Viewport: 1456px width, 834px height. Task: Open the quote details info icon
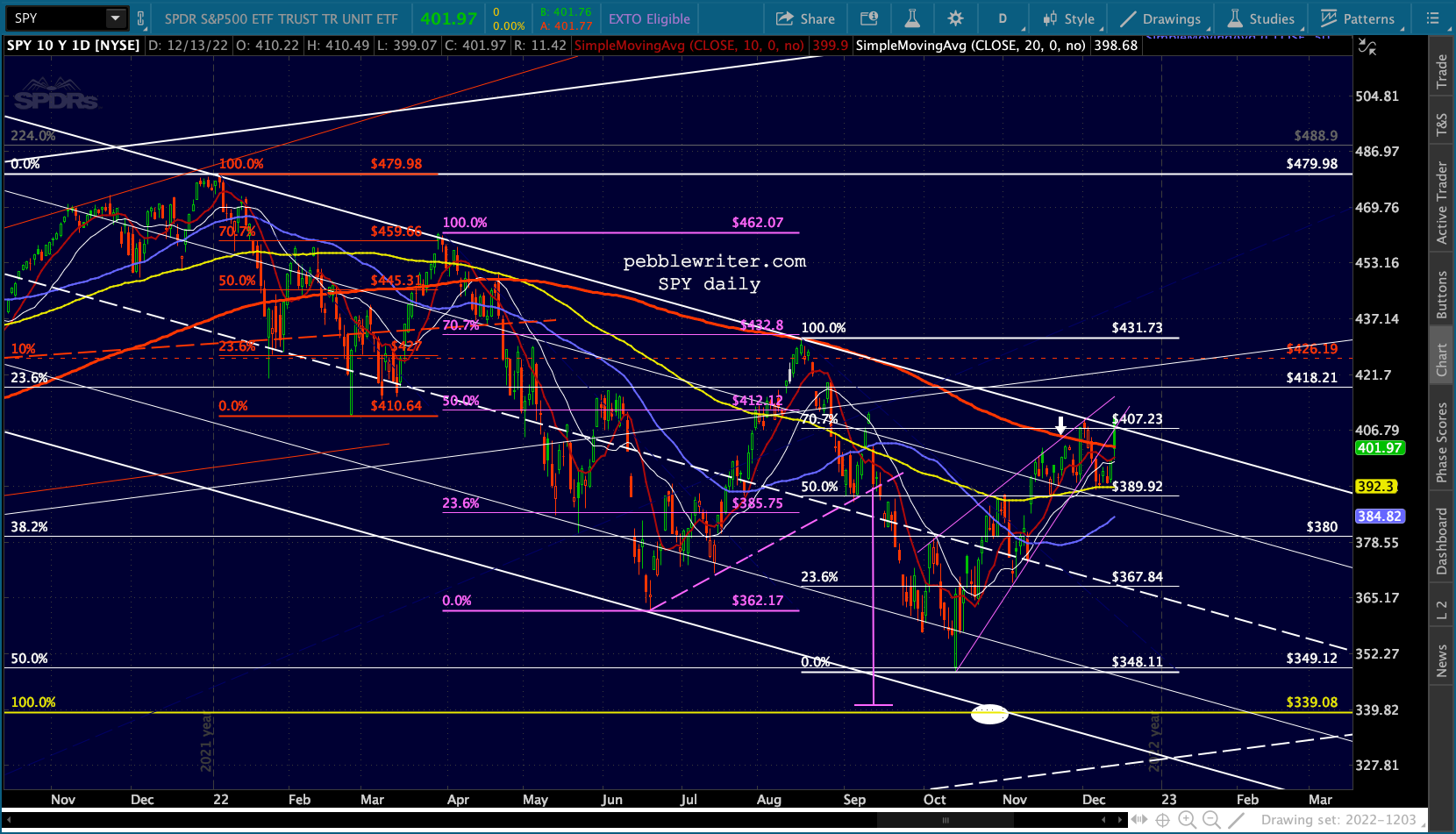coord(869,18)
